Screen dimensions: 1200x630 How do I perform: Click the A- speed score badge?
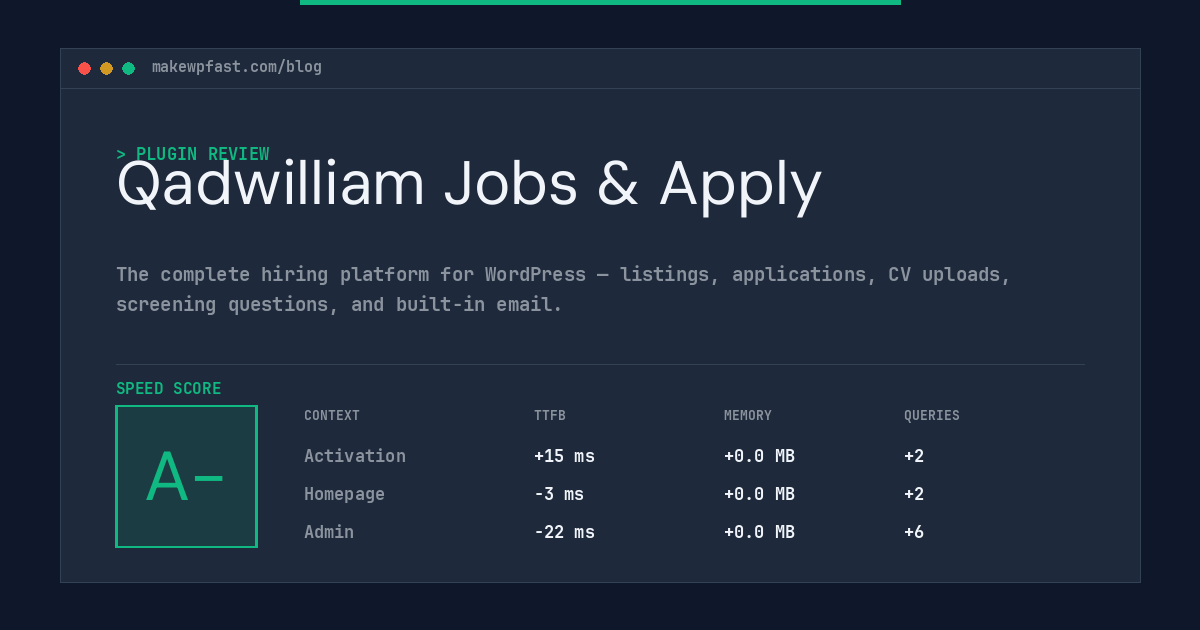coord(187,476)
